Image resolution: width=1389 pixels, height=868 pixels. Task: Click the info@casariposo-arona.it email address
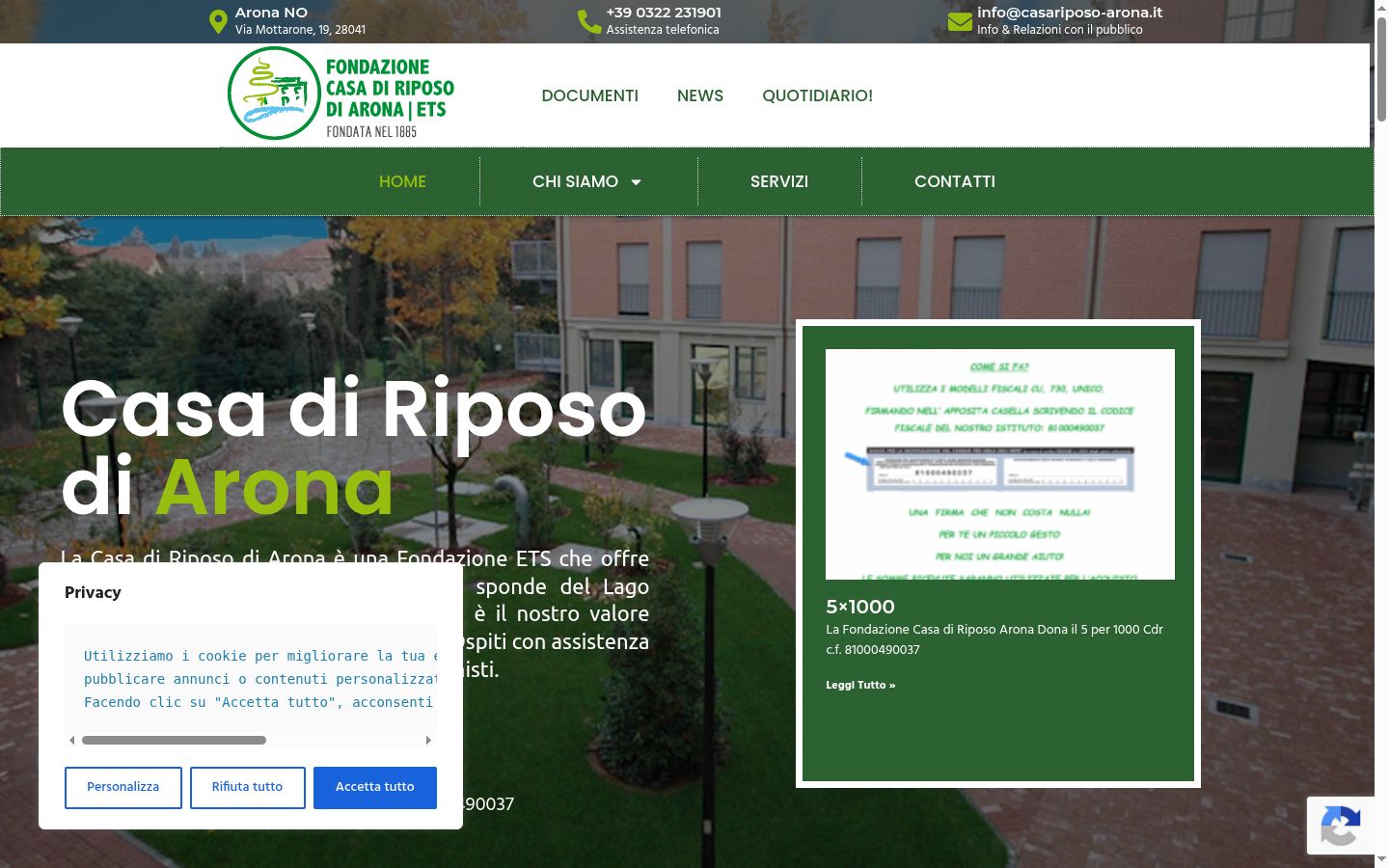(1070, 13)
